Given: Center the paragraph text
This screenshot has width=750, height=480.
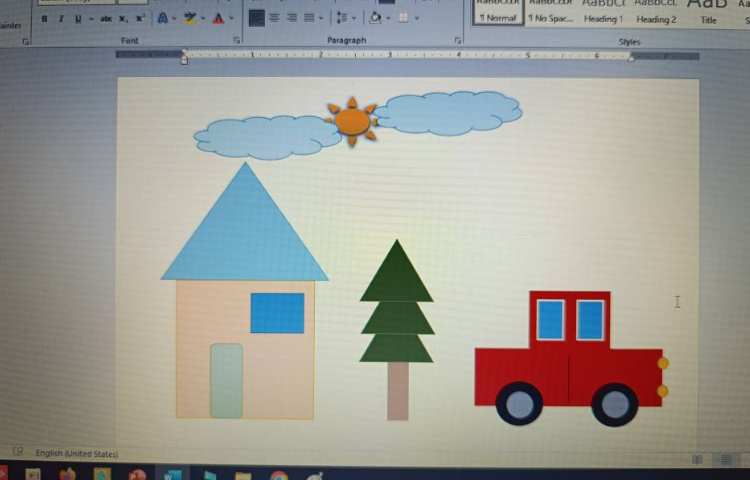Looking at the screenshot, I should coord(274,18).
